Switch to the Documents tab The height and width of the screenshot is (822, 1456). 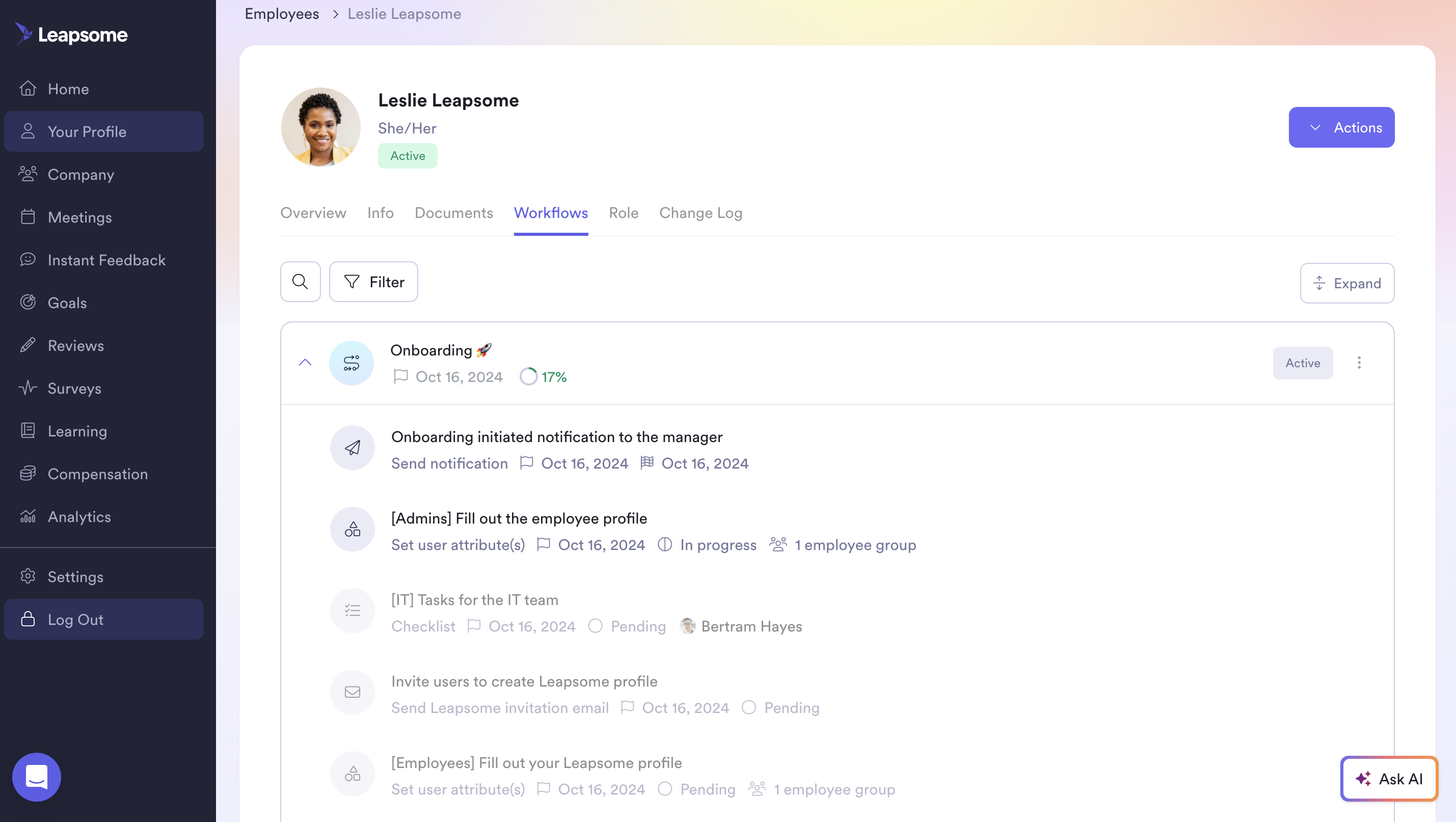454,212
